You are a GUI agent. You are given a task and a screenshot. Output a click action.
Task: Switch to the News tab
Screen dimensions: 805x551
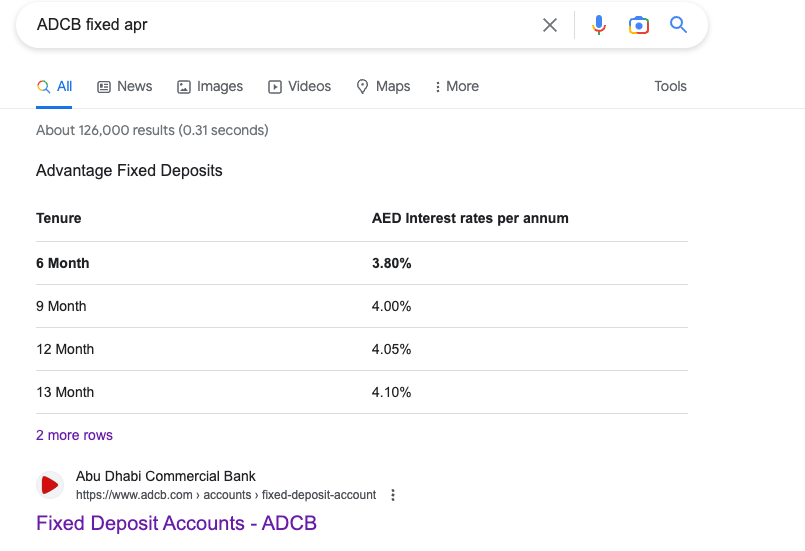[x=125, y=86]
